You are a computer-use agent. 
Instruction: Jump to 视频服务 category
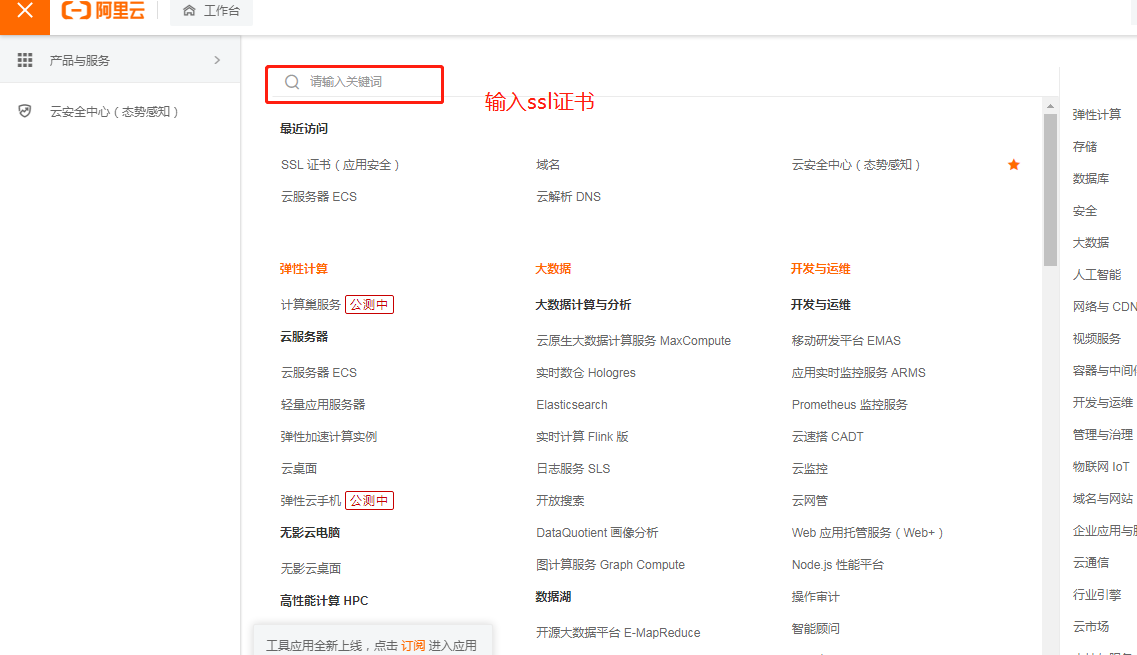(1096, 339)
